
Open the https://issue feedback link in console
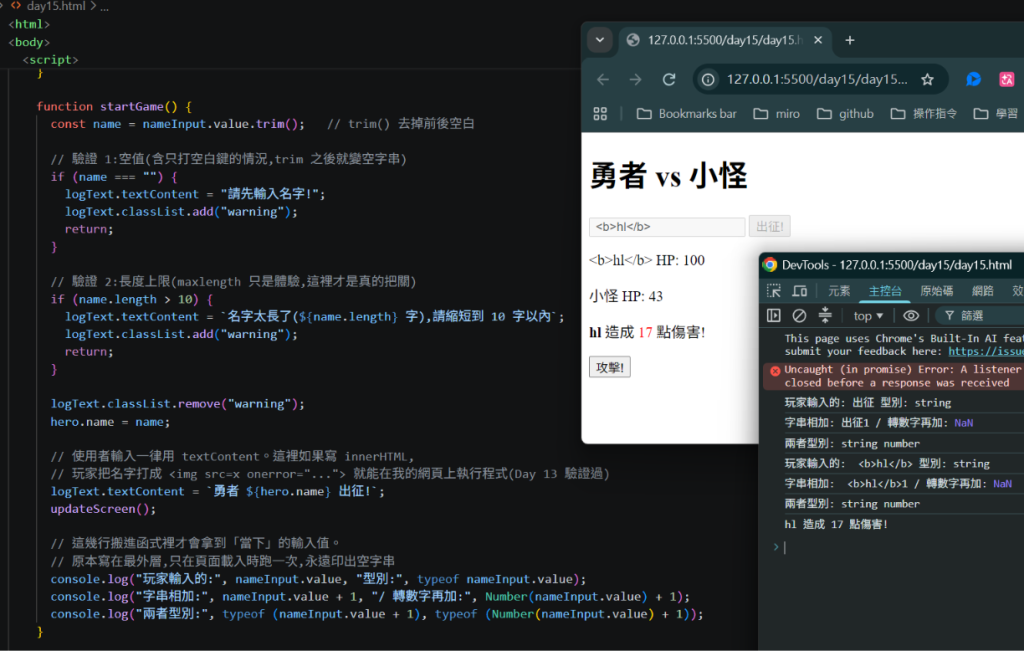[x=985, y=351]
